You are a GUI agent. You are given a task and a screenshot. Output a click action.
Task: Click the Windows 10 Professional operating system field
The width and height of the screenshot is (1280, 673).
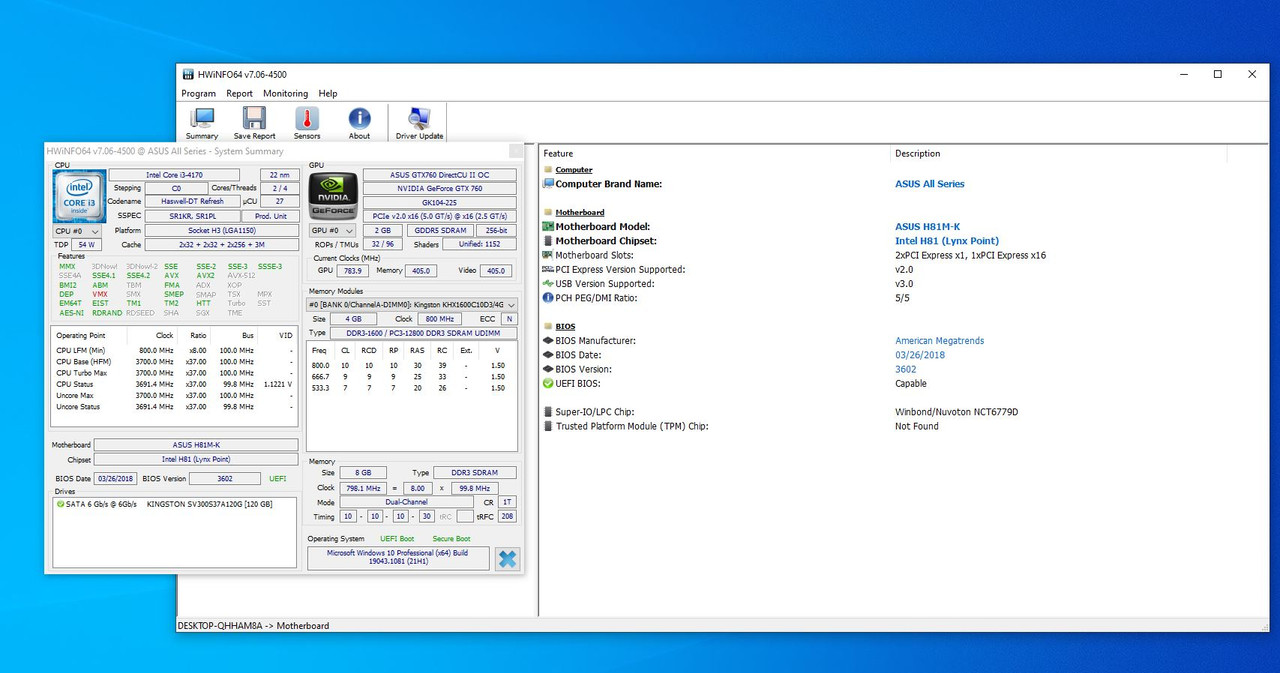(399, 558)
